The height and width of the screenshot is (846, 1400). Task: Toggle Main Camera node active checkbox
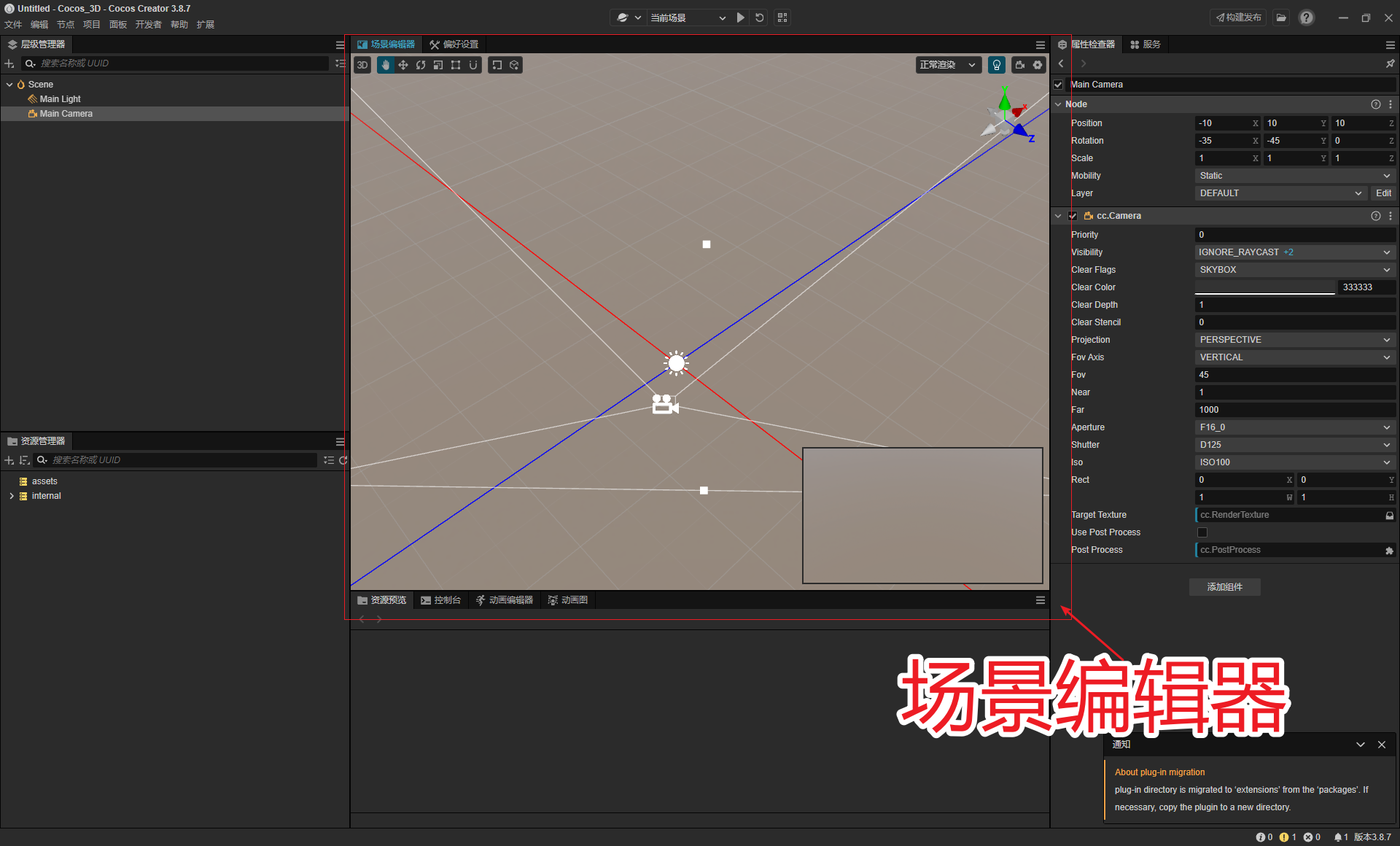[x=1058, y=85]
